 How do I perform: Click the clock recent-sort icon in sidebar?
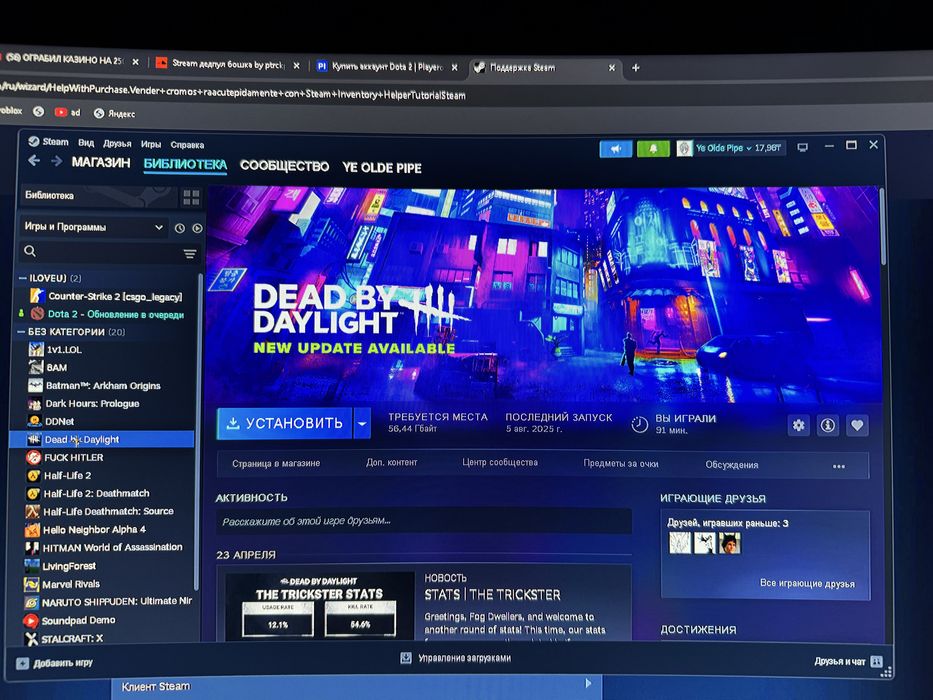click(x=180, y=228)
